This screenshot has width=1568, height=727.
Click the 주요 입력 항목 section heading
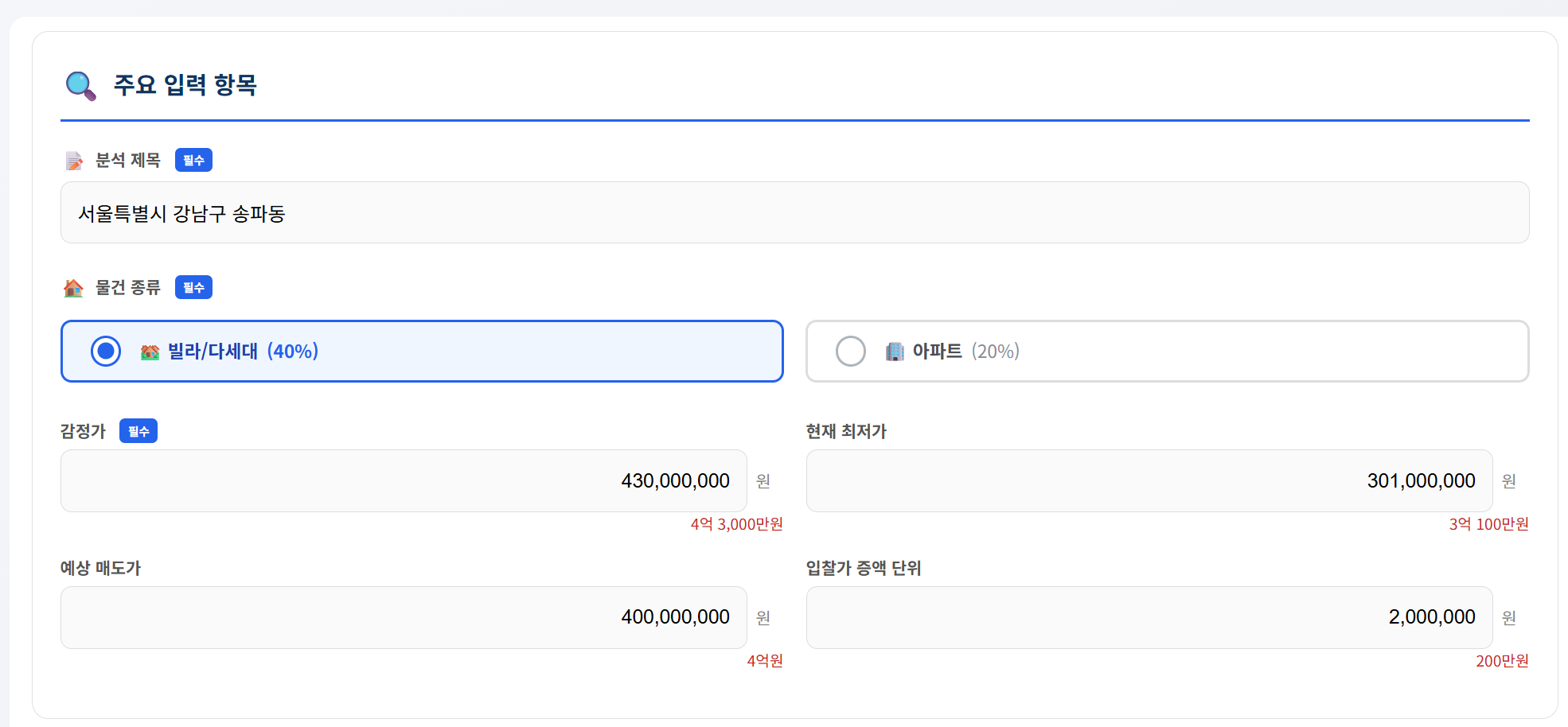(185, 84)
